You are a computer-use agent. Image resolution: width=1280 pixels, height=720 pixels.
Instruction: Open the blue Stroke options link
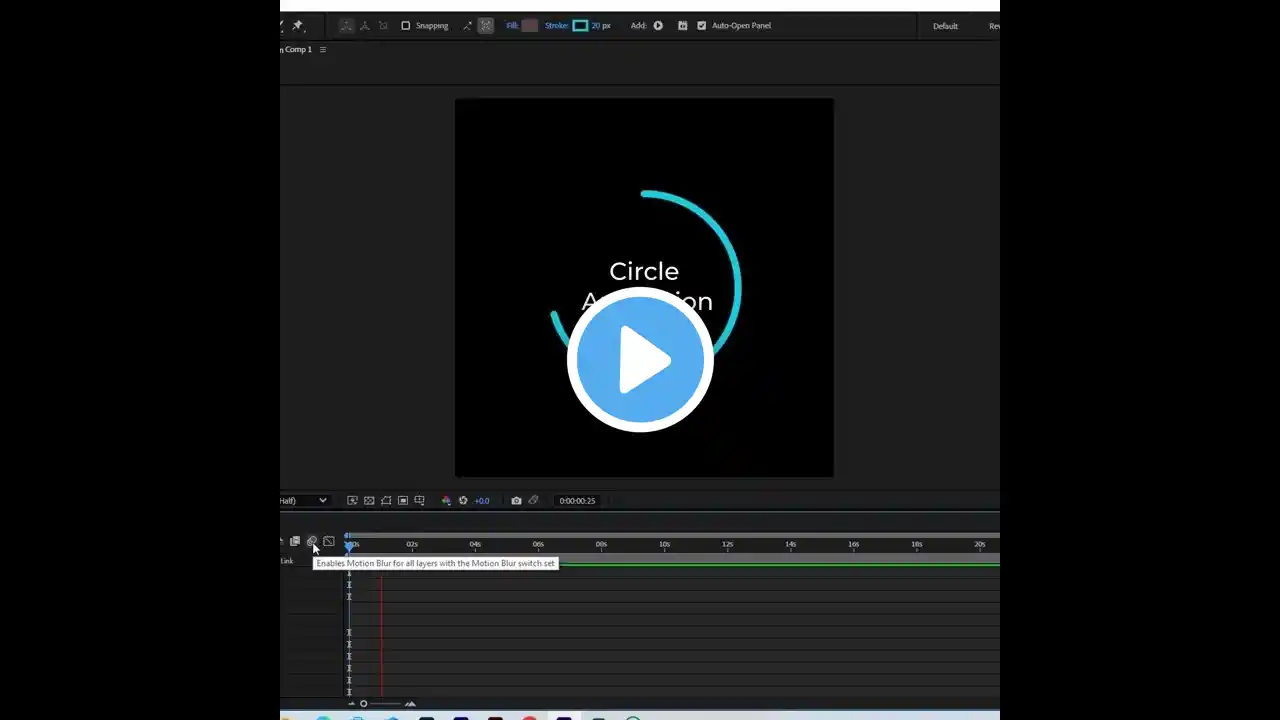click(556, 26)
